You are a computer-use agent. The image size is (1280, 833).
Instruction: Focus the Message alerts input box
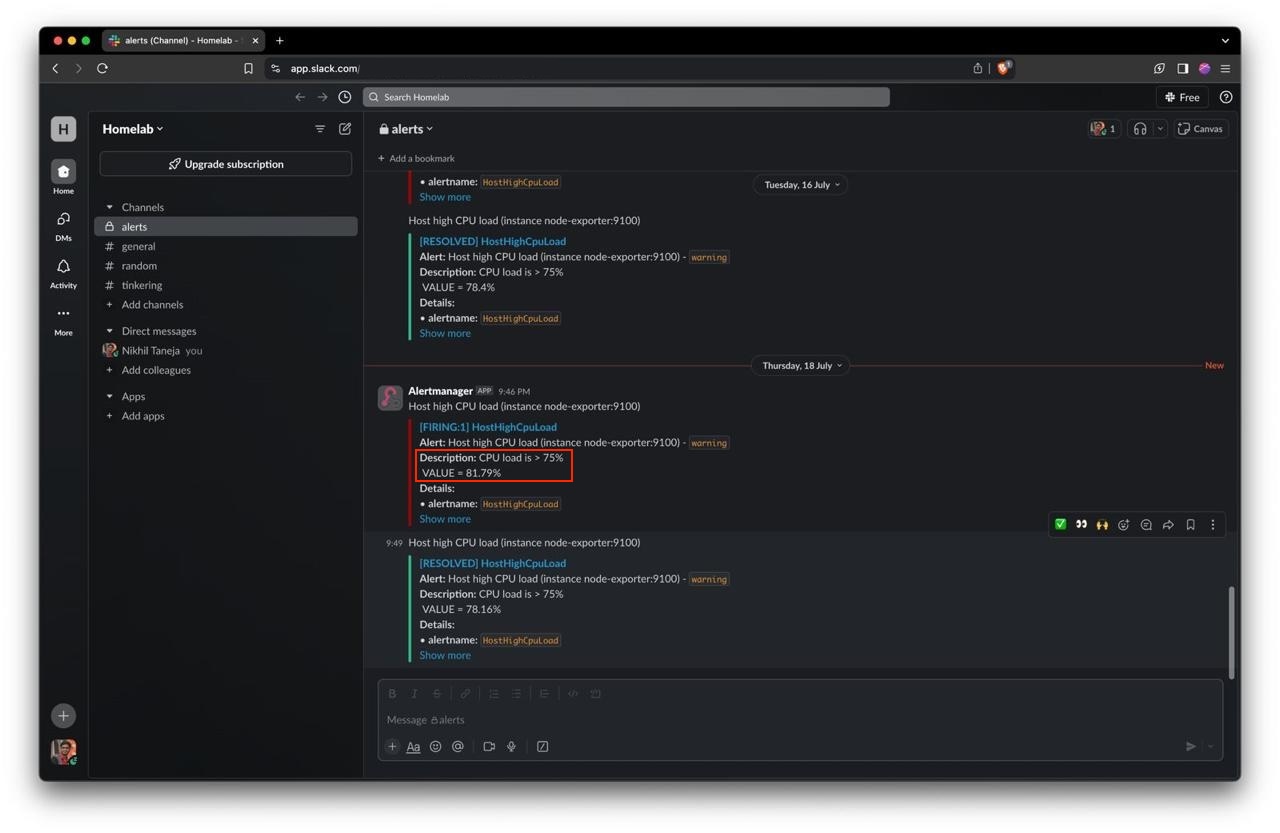[800, 720]
